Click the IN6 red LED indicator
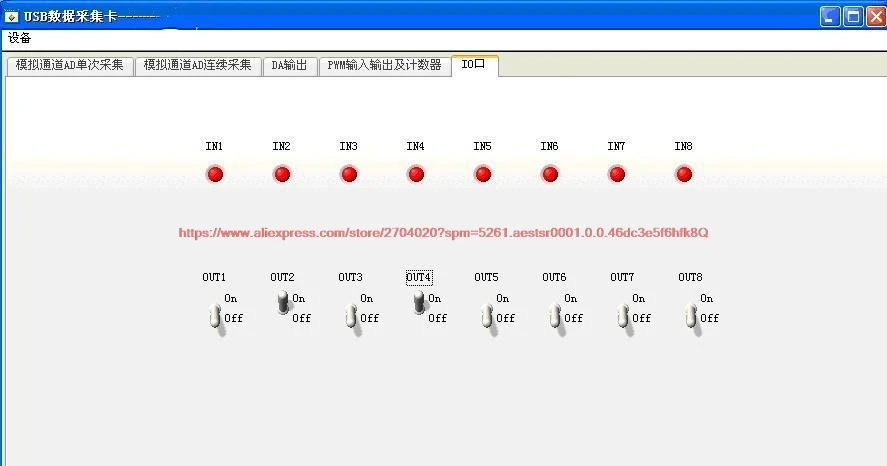The height and width of the screenshot is (466, 887). [x=550, y=174]
